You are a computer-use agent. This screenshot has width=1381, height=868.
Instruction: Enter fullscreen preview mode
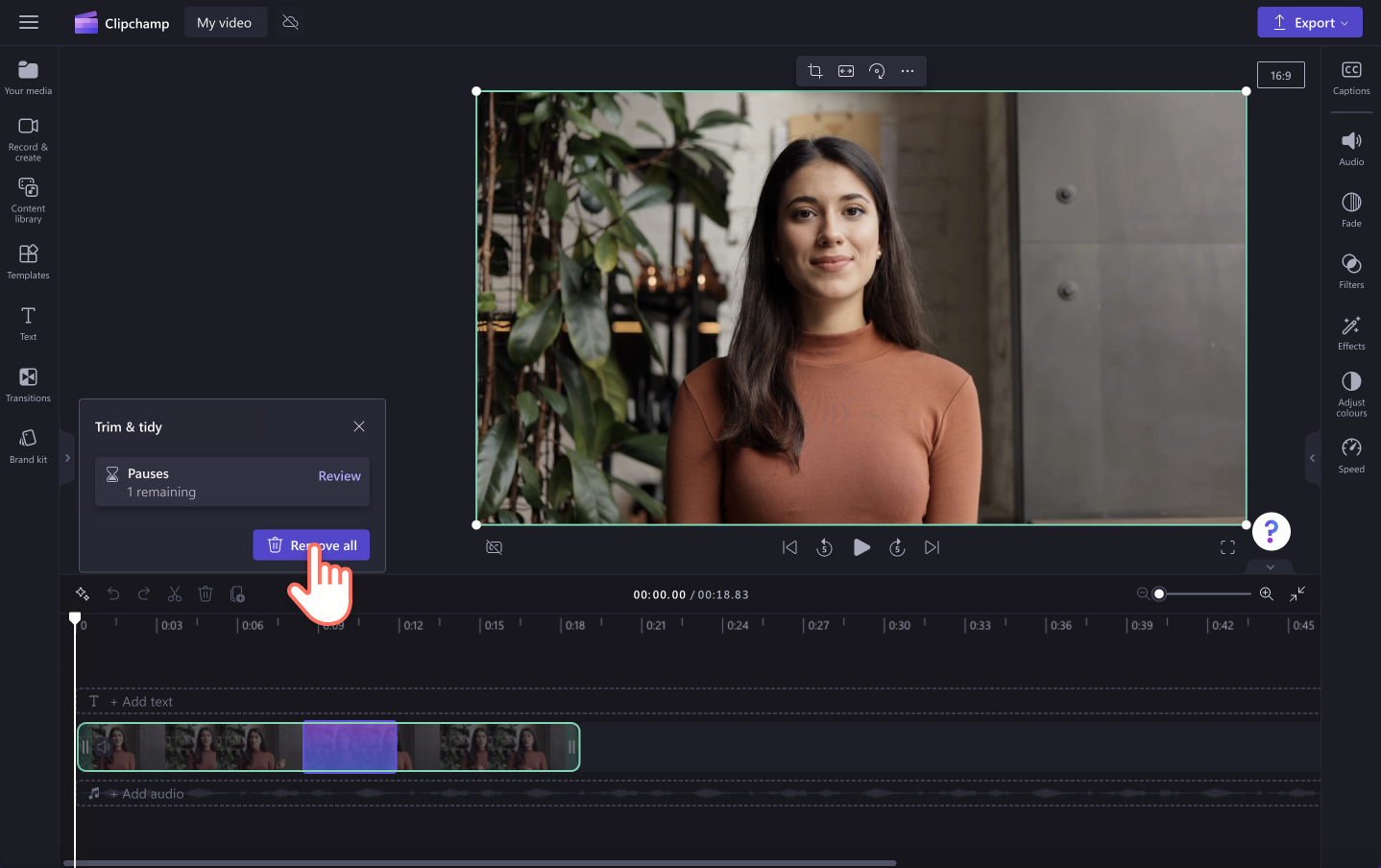tap(1227, 547)
